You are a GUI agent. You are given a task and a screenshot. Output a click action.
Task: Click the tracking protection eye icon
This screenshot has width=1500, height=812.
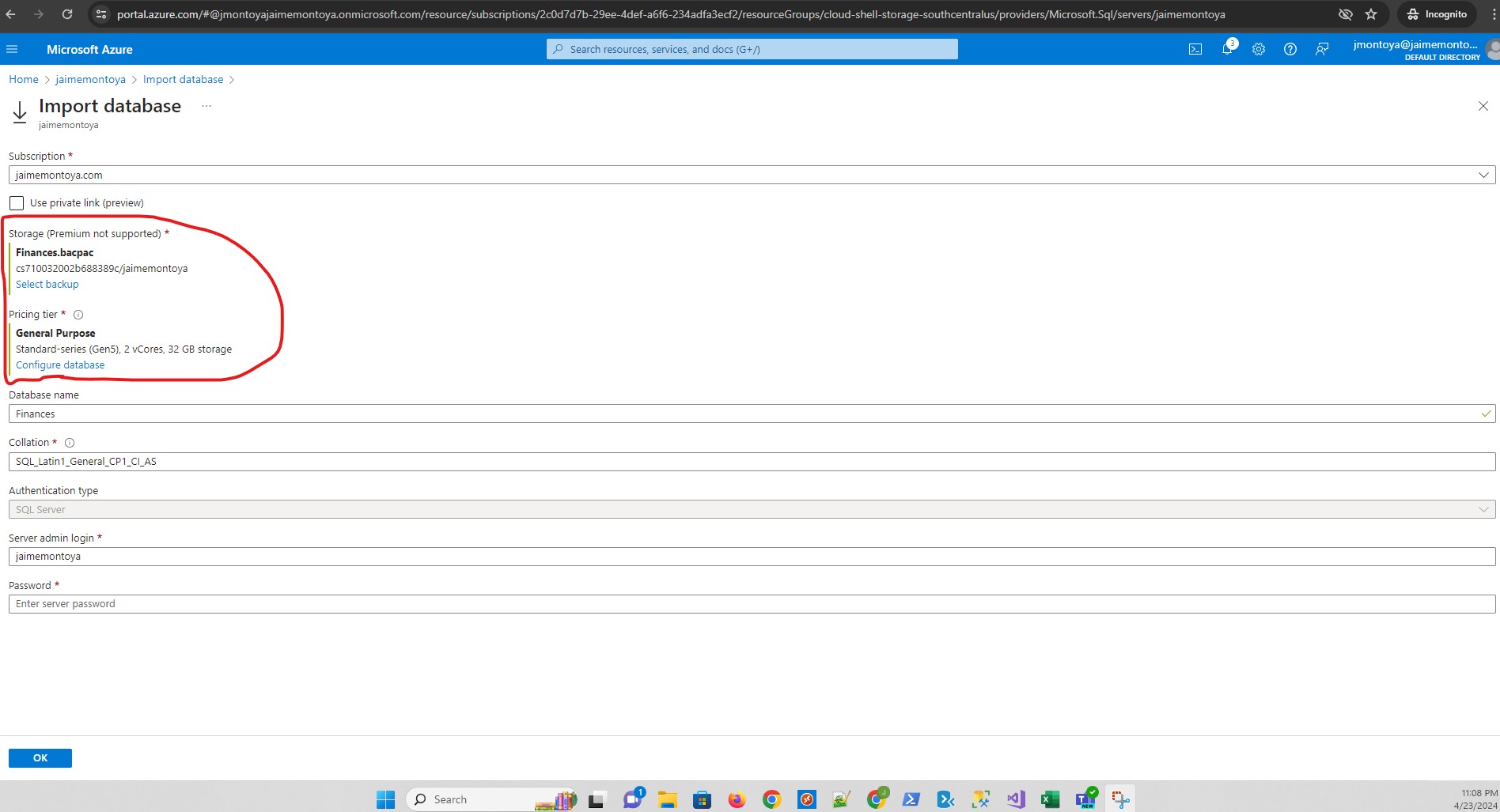point(1345,14)
